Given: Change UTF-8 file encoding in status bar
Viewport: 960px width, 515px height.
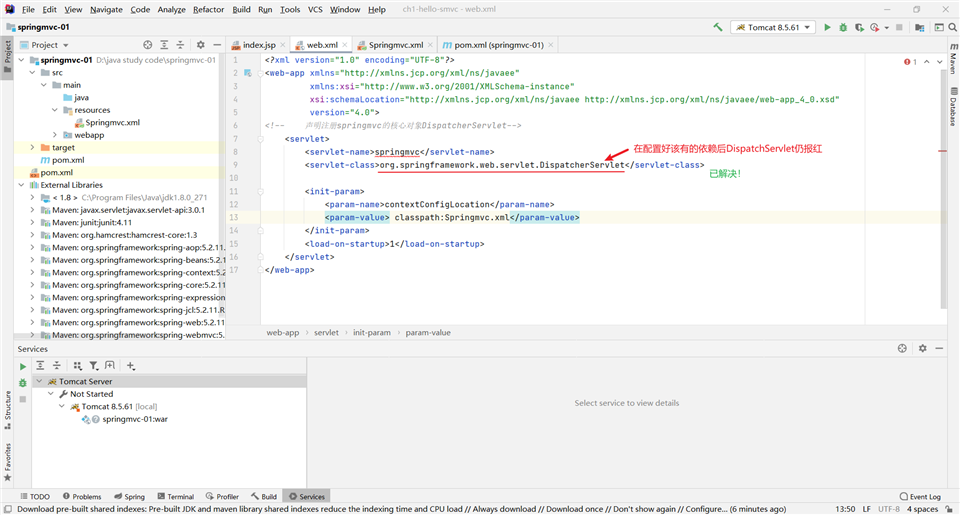Looking at the screenshot, I should coord(889,509).
